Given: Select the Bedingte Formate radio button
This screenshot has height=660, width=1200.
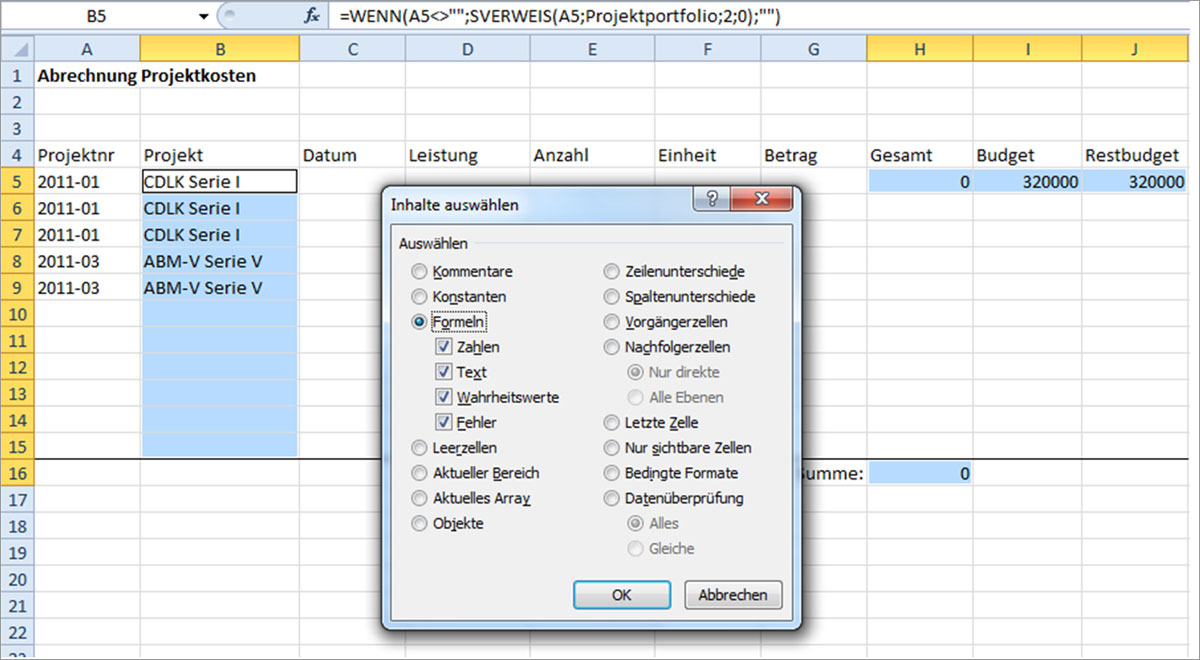Looking at the screenshot, I should [x=610, y=473].
